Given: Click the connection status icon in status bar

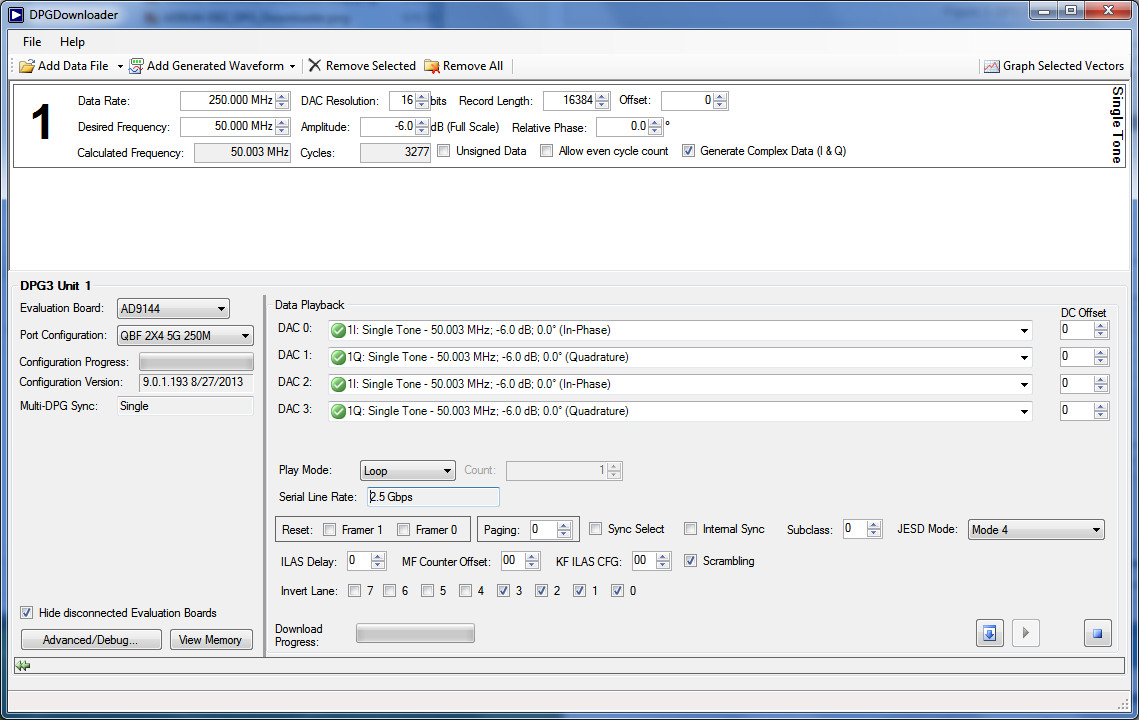Looking at the screenshot, I should [23, 665].
